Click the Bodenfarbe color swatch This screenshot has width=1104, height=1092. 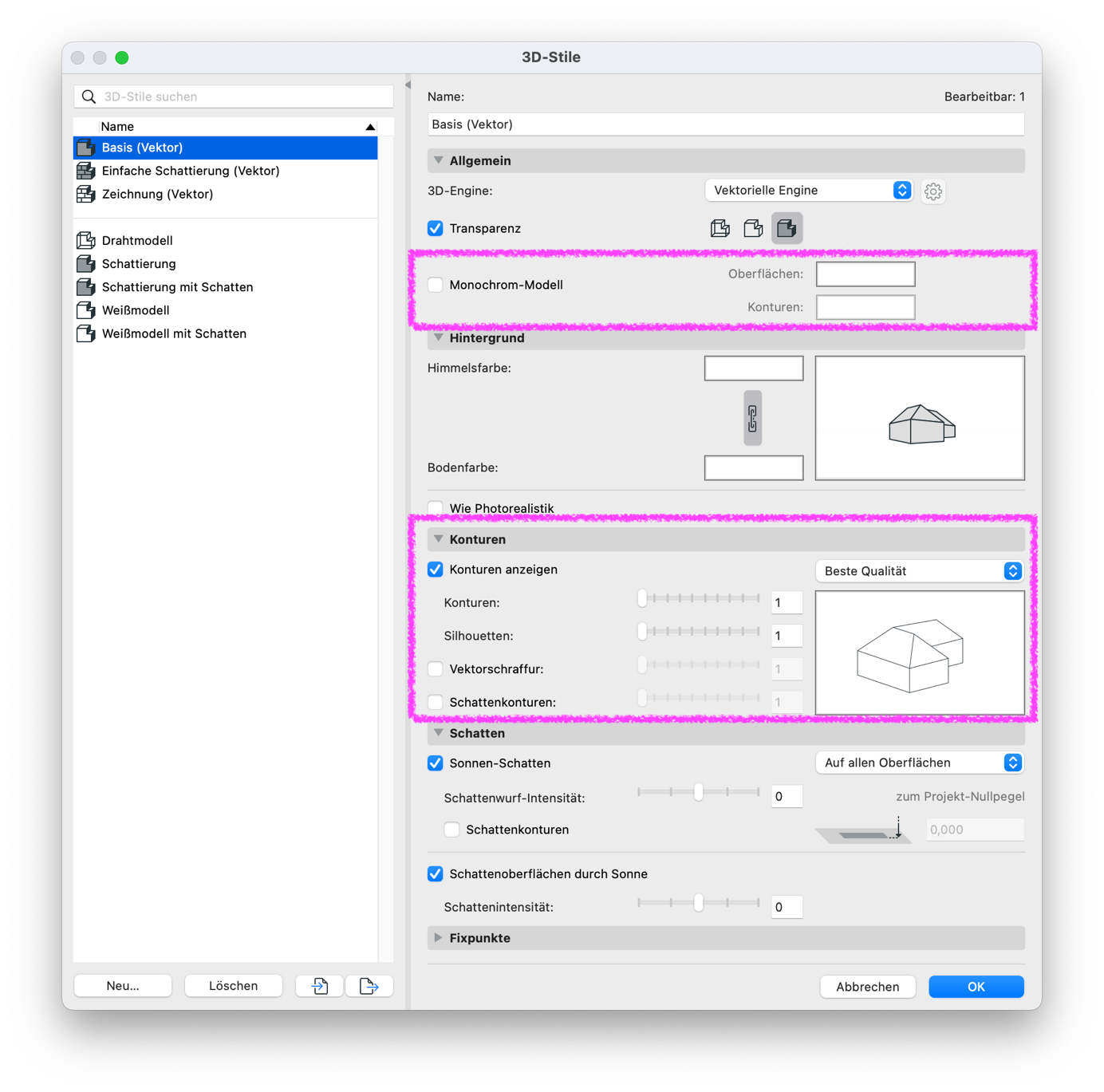(x=754, y=468)
